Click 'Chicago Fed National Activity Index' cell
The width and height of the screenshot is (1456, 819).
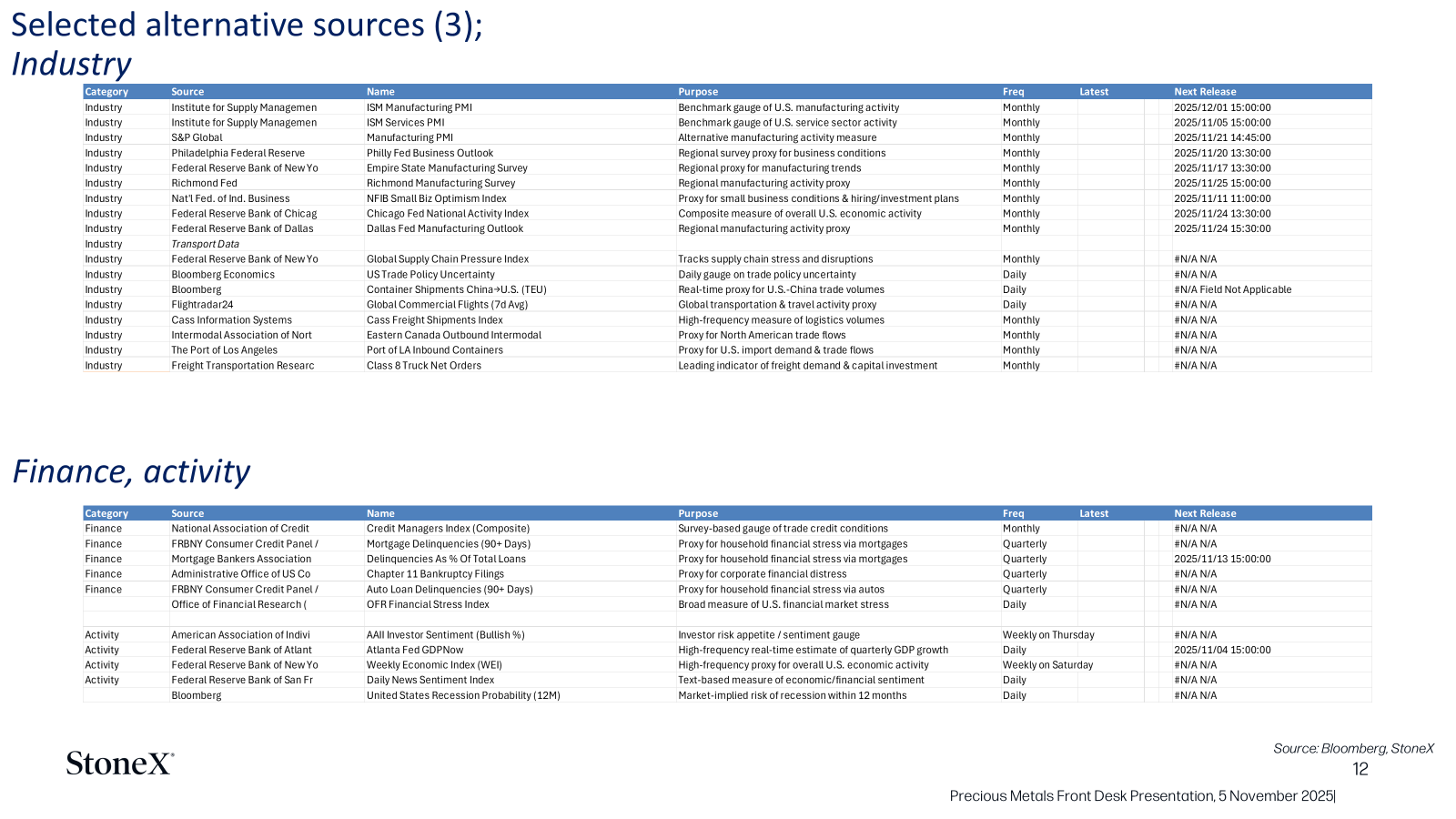point(448,214)
